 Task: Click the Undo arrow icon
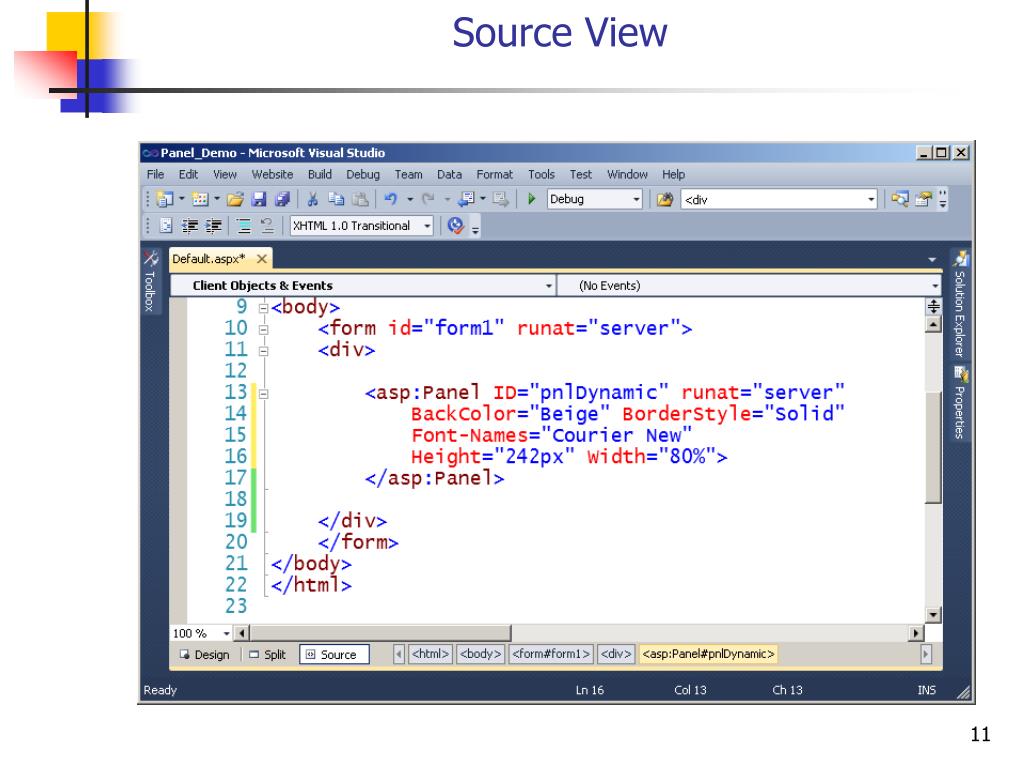tap(391, 199)
